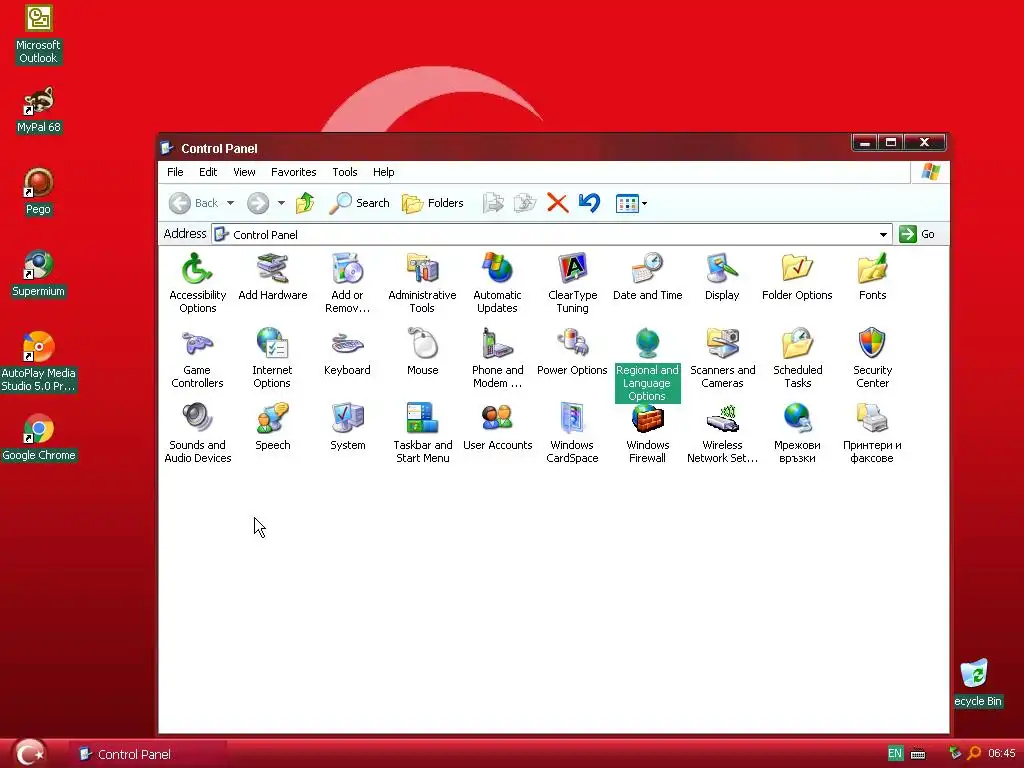Click the Address bar field
This screenshot has height=768, width=1024.
[552, 234]
